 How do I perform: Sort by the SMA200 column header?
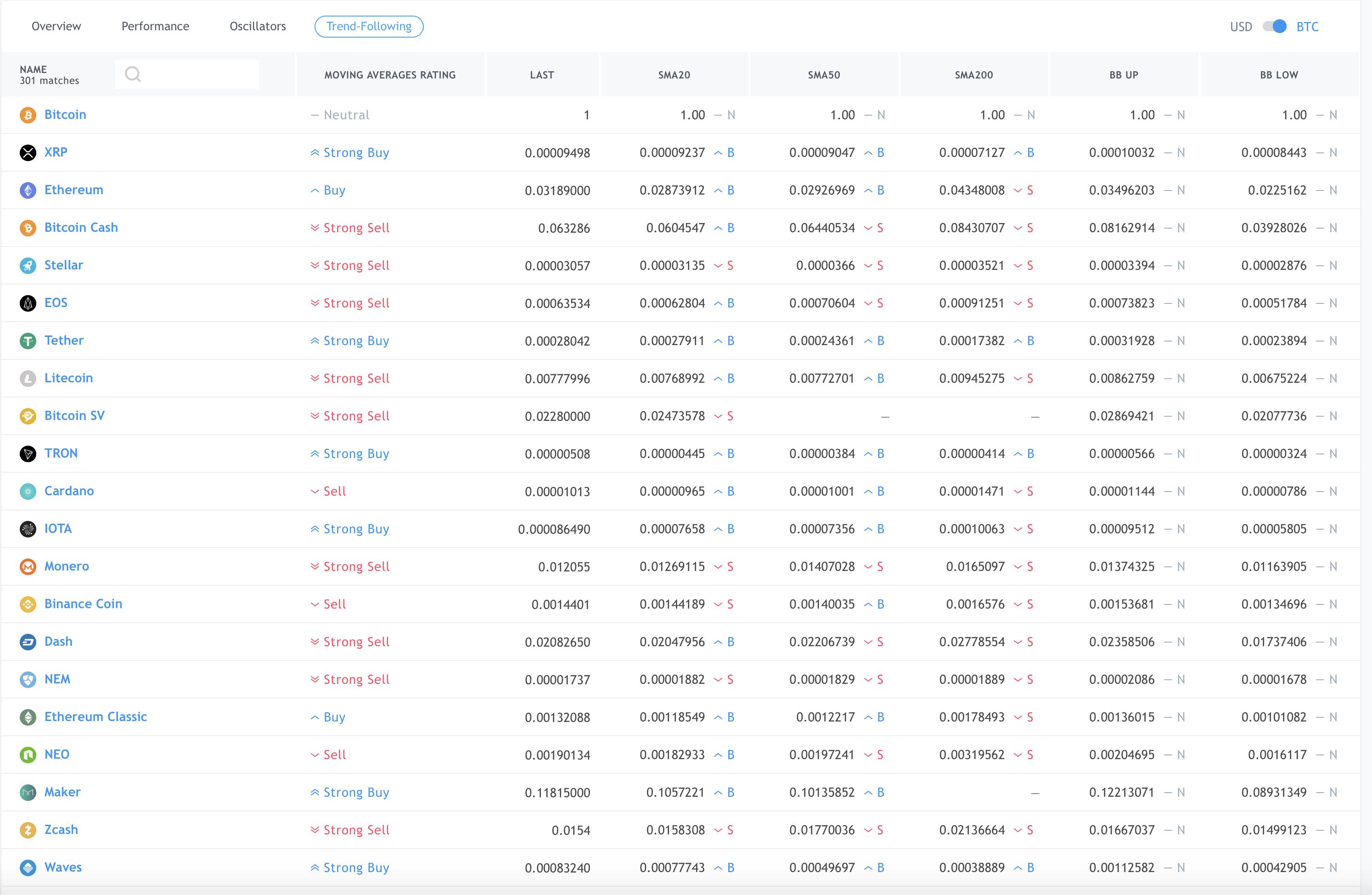(974, 75)
